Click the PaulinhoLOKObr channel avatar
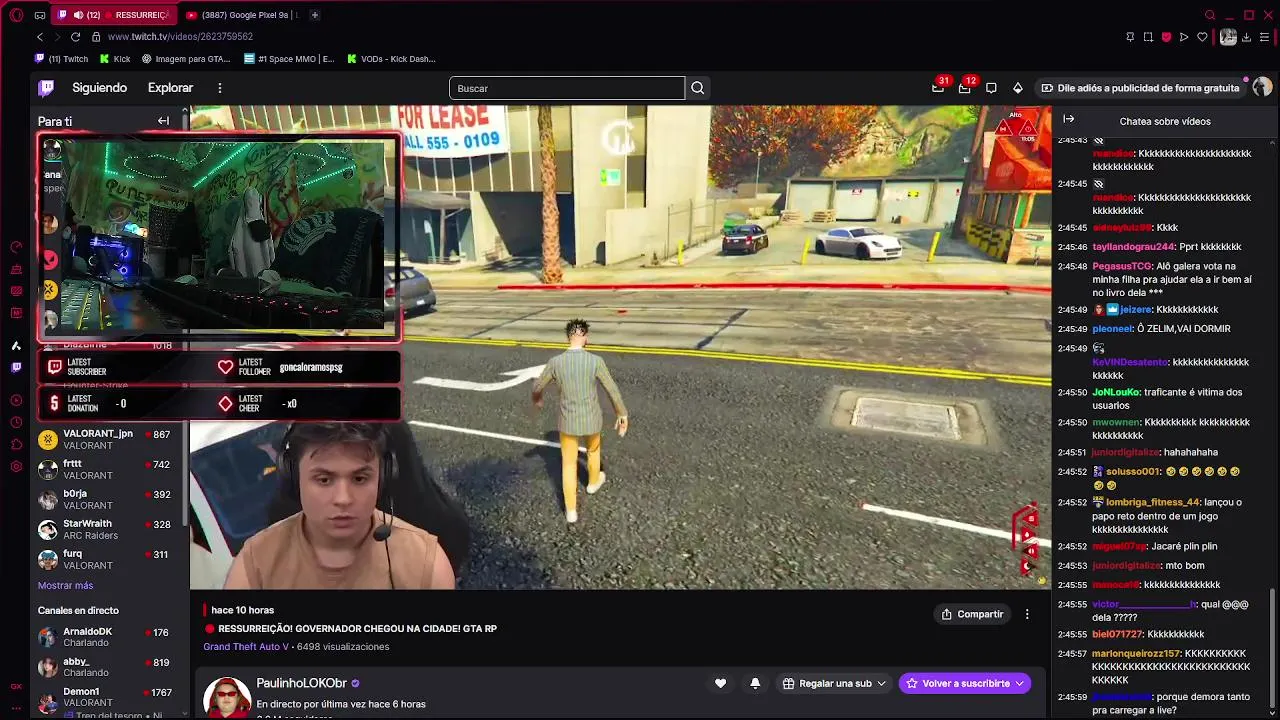Viewport: 1280px width, 720px height. pos(227,696)
